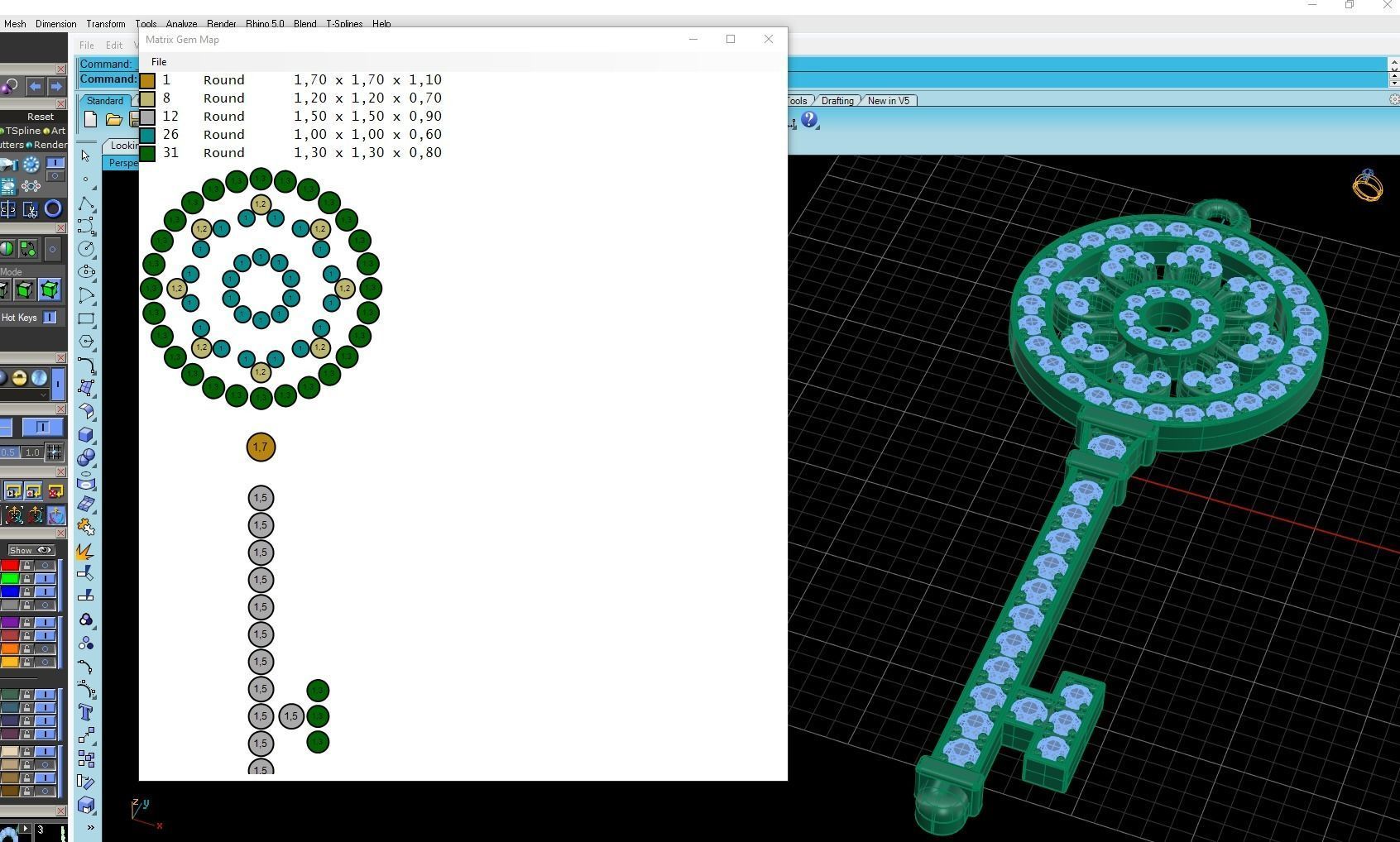Click the Array tool icon

(86, 758)
